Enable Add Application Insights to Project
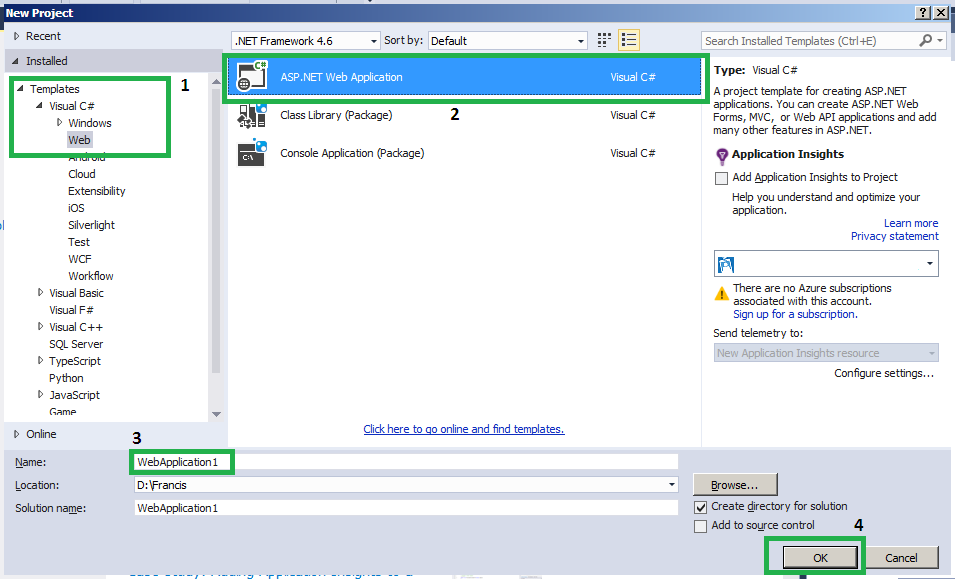 [721, 178]
